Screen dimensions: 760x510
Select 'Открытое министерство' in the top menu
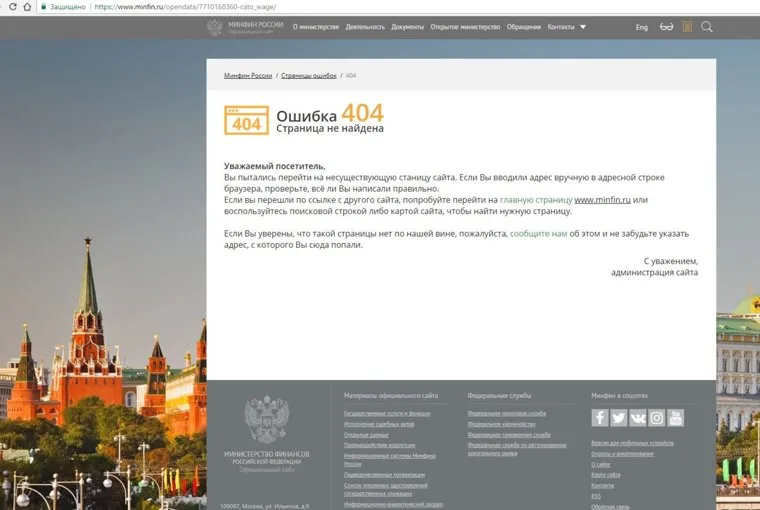point(465,27)
